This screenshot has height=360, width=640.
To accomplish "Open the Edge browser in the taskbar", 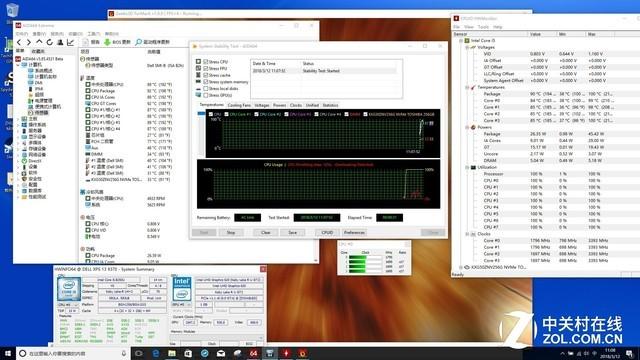I will click(x=156, y=353).
